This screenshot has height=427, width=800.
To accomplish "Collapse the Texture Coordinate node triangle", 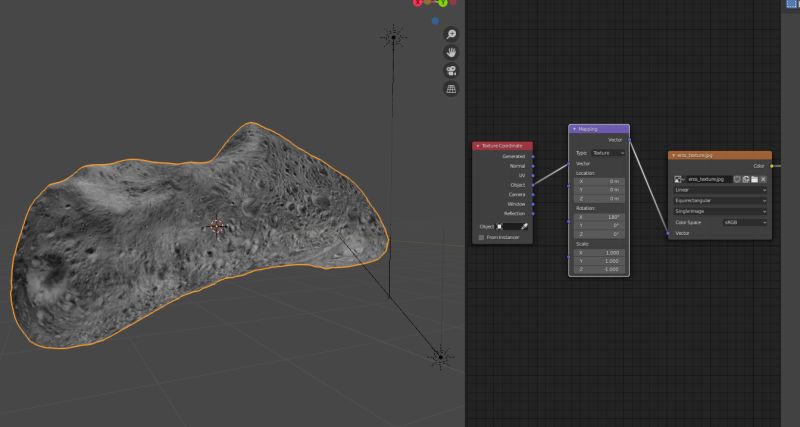I will tap(478, 146).
